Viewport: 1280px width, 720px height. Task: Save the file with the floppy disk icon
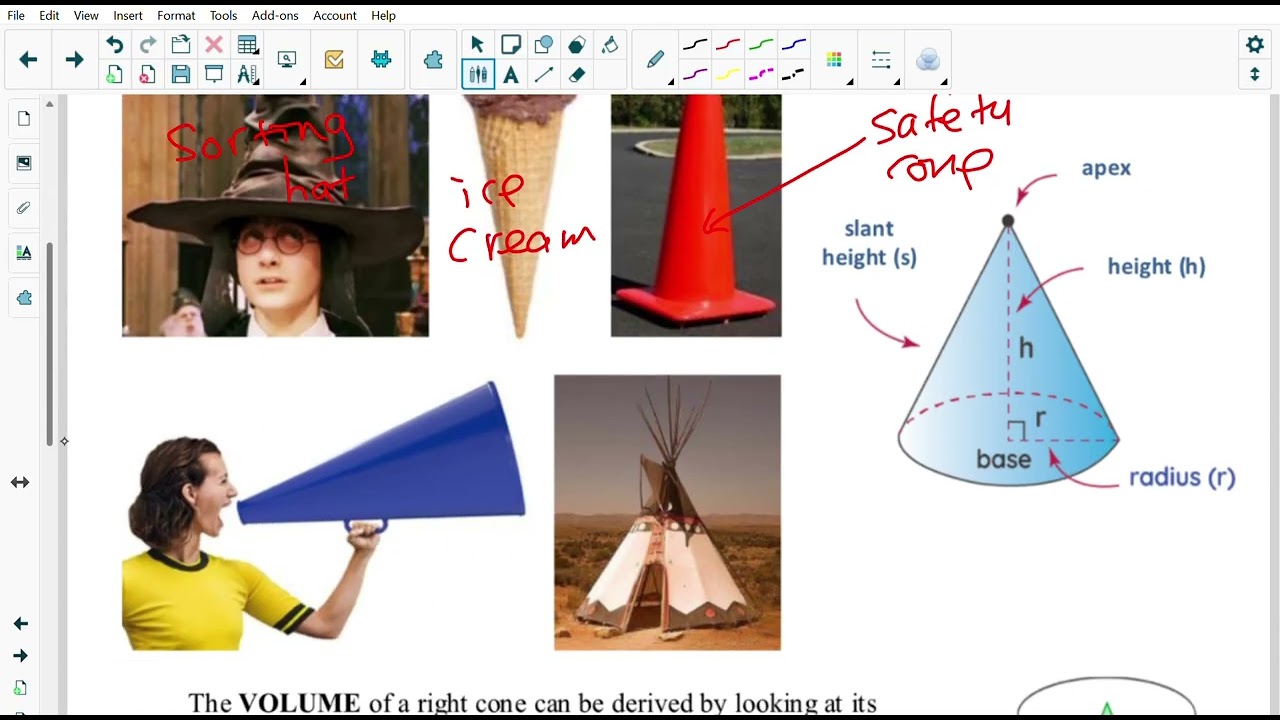[x=181, y=74]
